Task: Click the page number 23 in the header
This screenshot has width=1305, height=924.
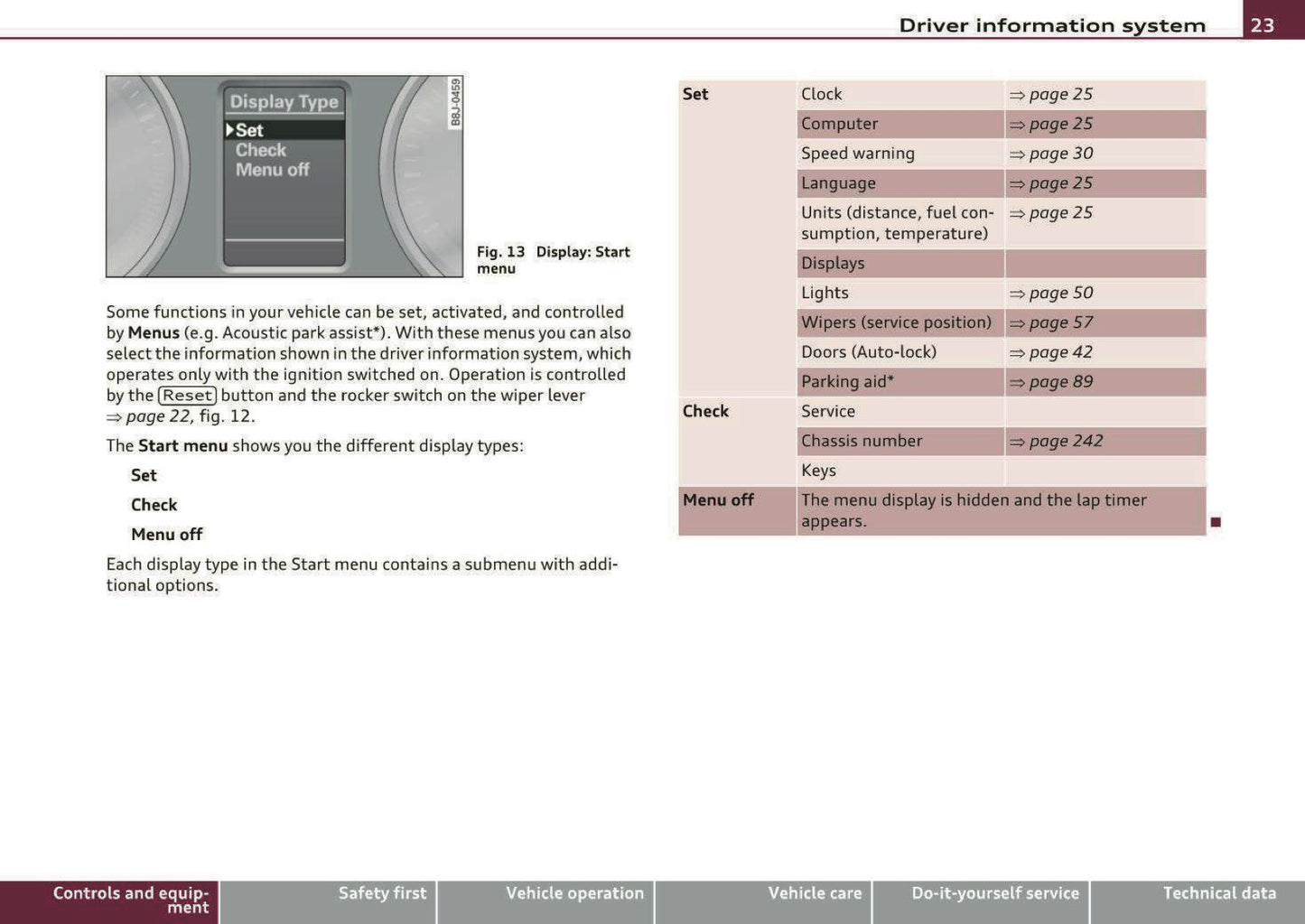Action: 1263,25
